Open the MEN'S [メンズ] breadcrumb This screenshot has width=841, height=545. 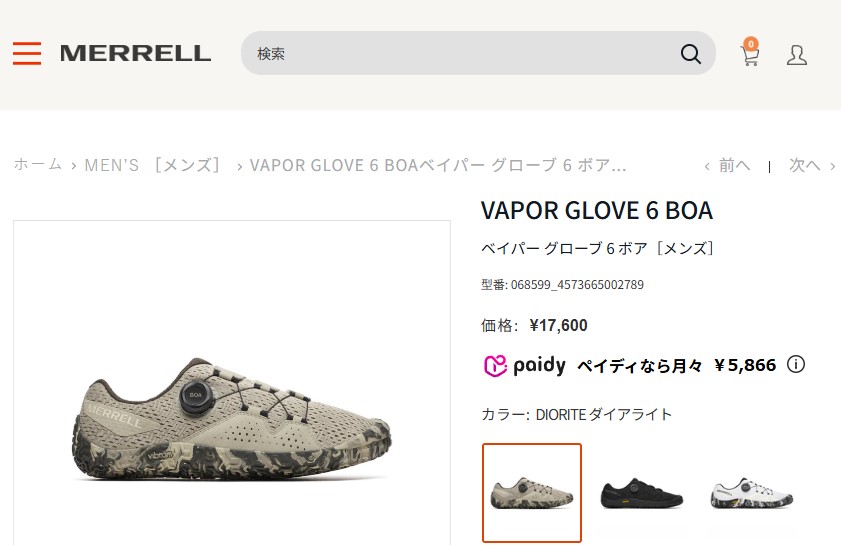pyautogui.click(x=152, y=165)
